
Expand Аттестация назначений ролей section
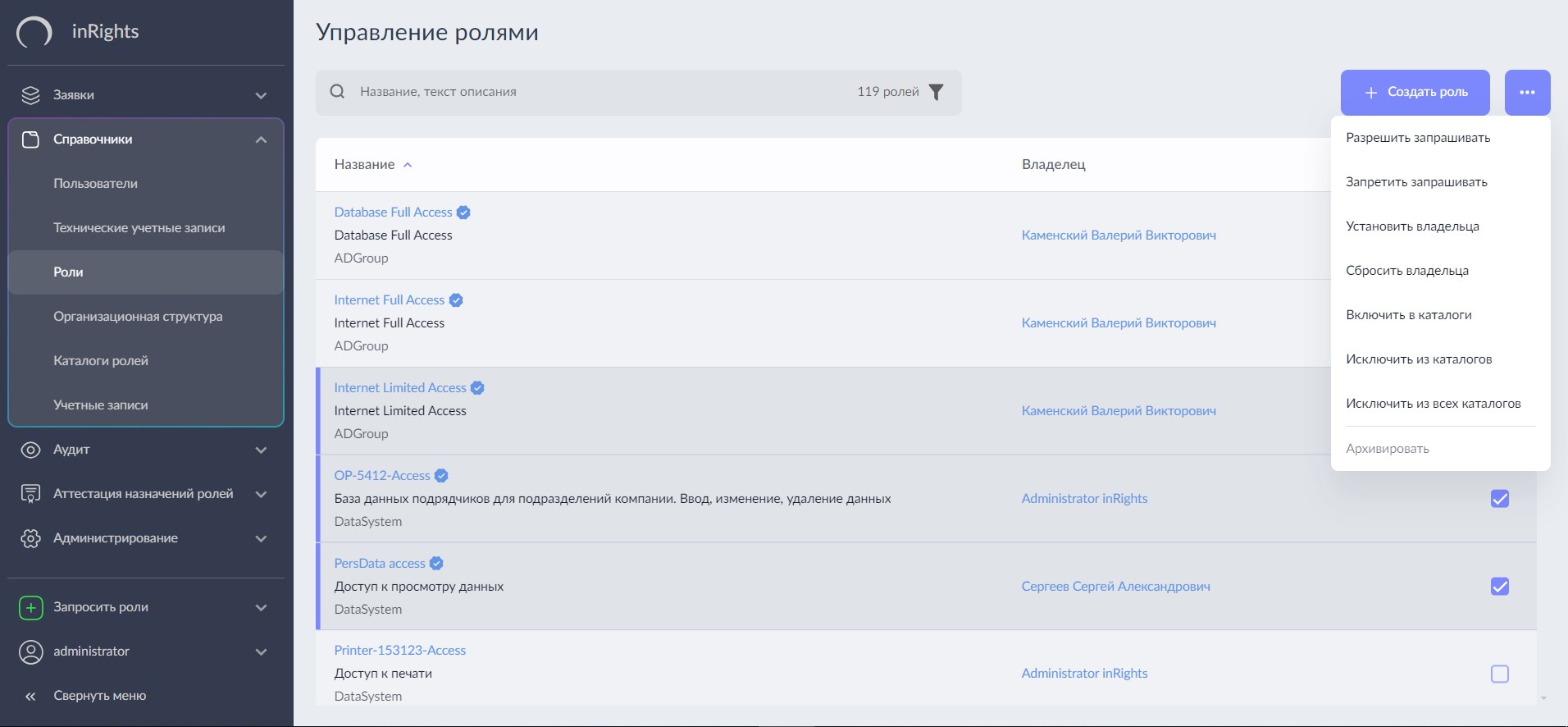pos(261,494)
